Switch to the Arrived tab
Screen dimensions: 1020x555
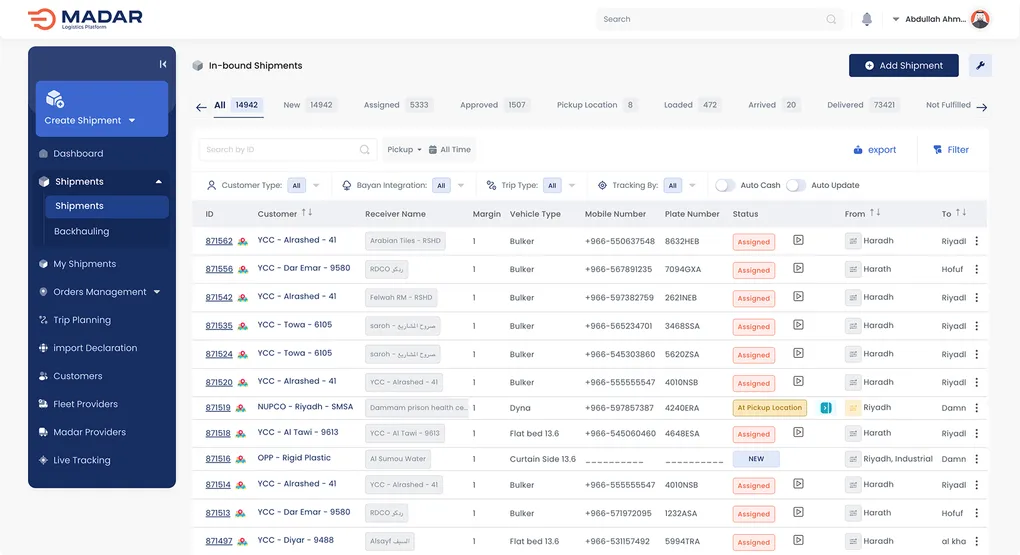(773, 105)
